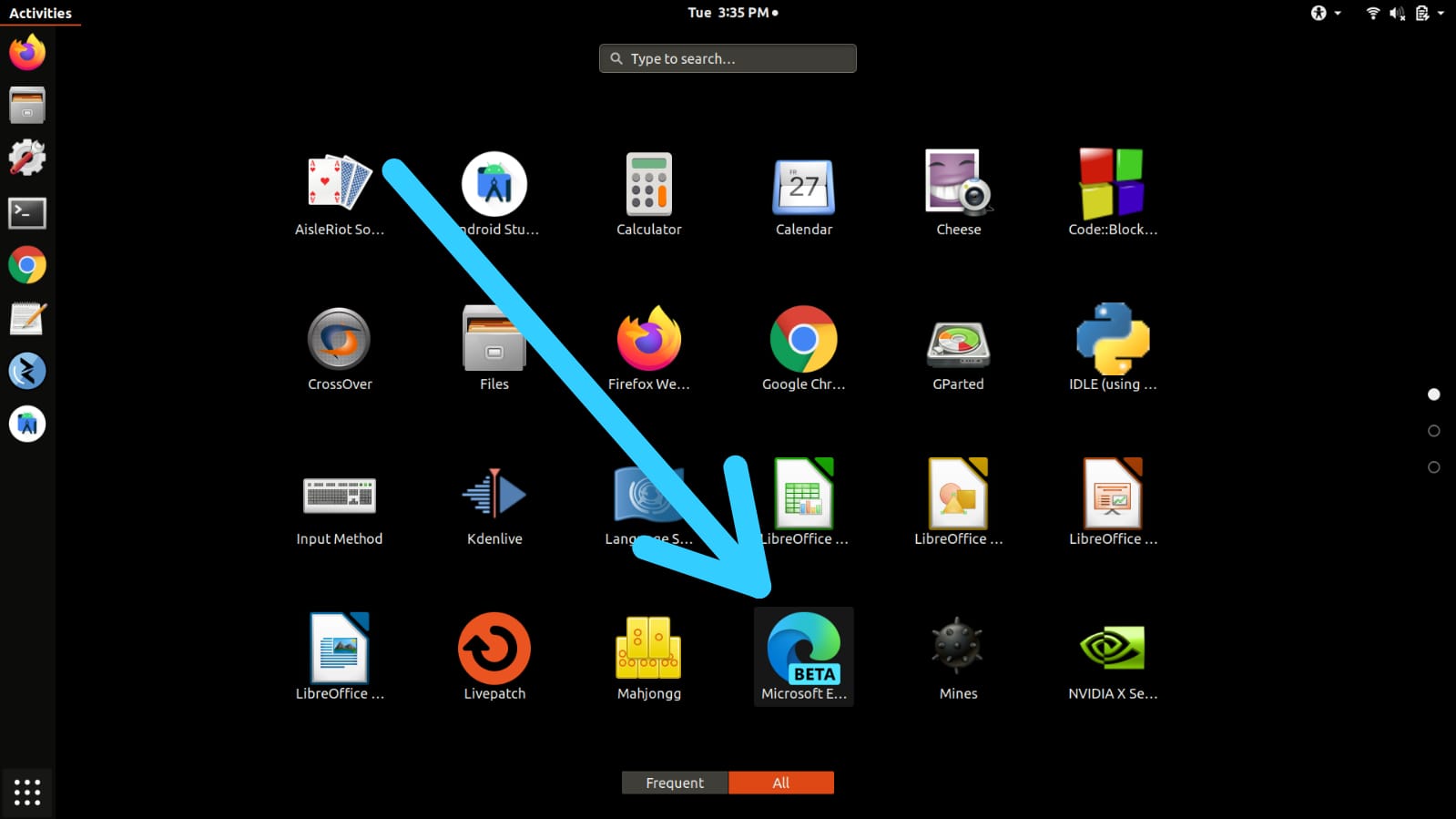Open text editor notepad in dock
The image size is (1456, 819).
27,318
